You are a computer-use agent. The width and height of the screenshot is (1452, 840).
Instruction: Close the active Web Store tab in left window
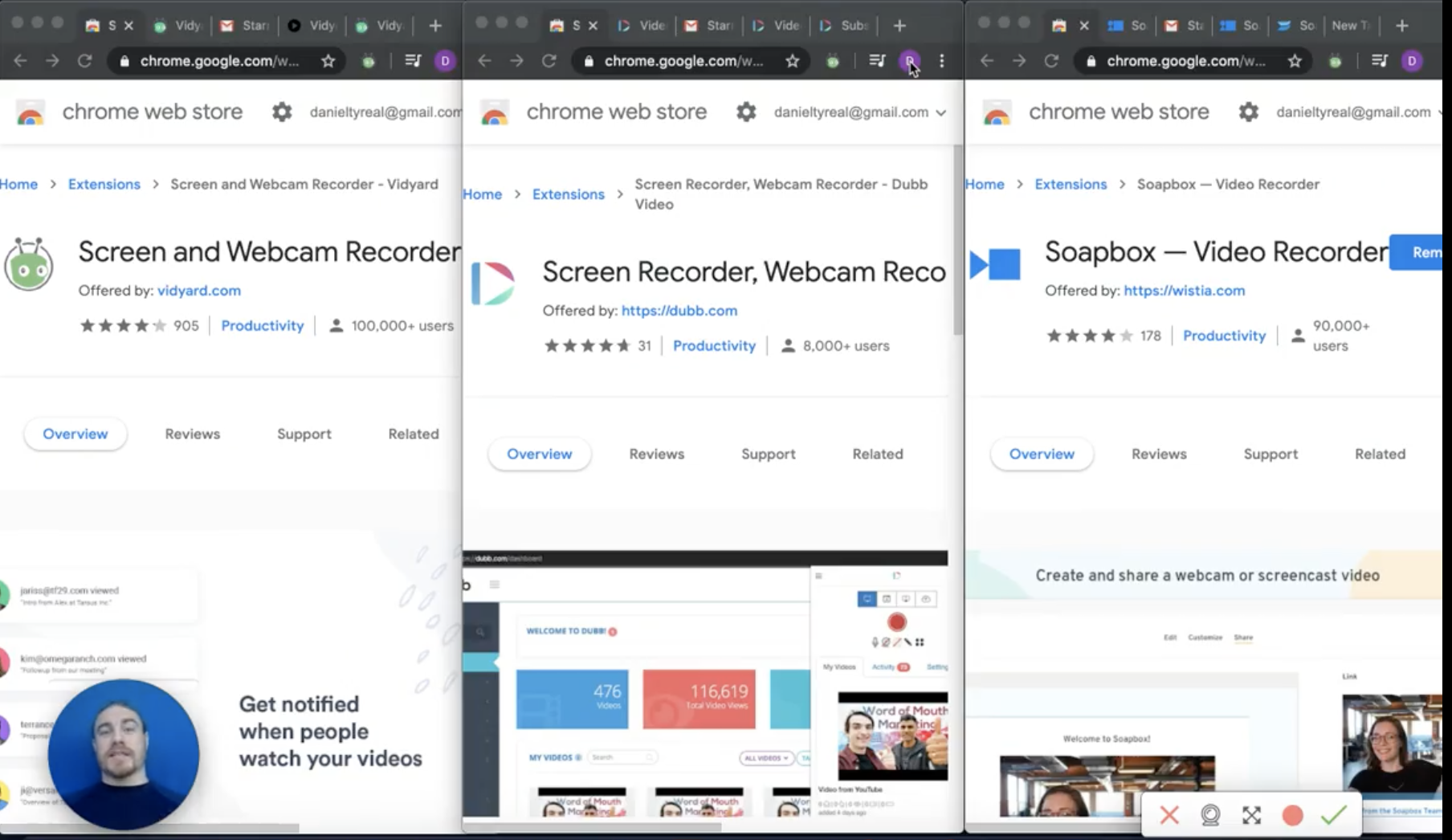[128, 26]
